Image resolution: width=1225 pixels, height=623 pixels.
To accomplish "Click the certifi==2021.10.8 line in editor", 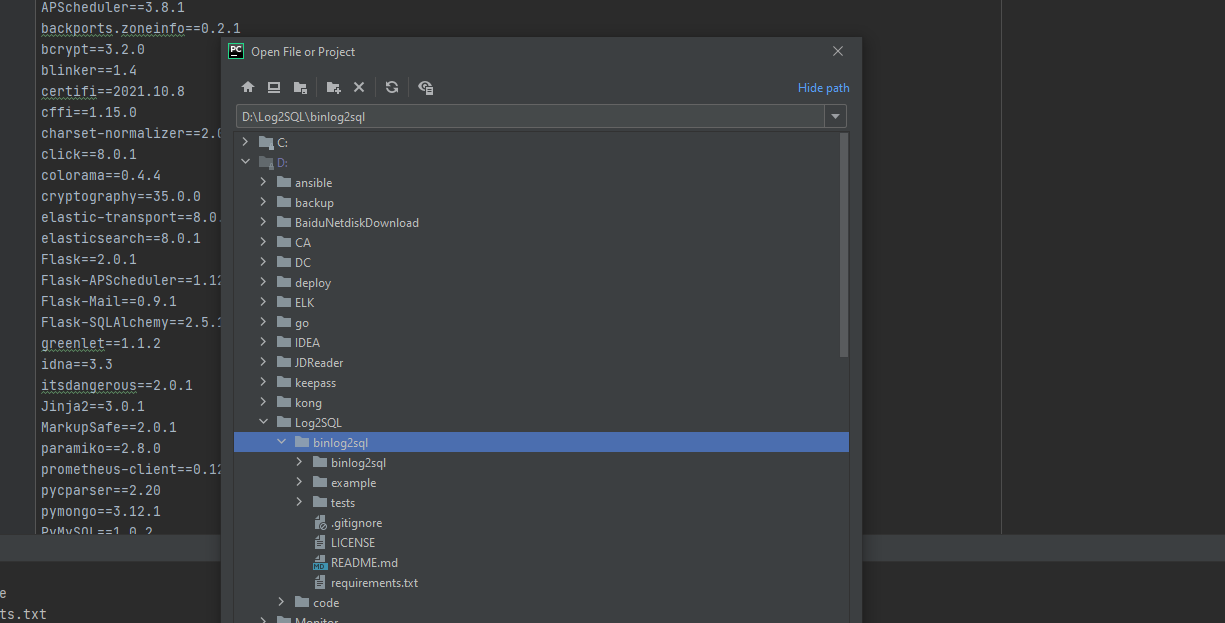I will pyautogui.click(x=113, y=91).
